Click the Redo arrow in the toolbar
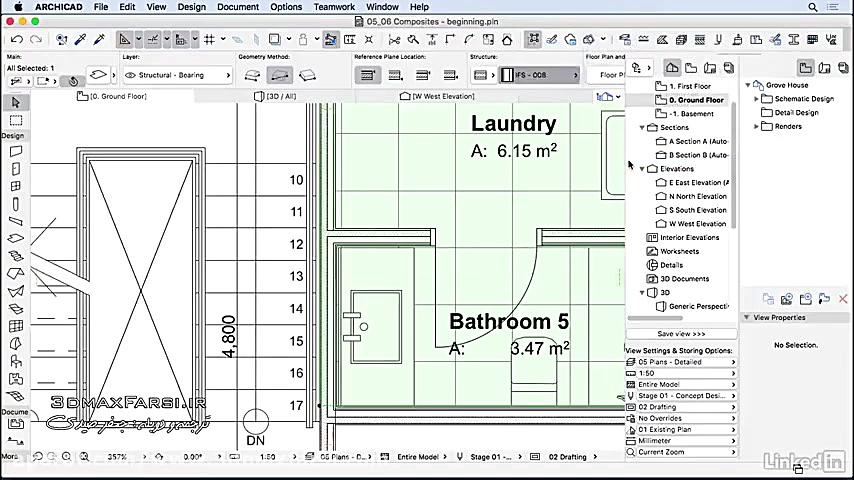The width and height of the screenshot is (854, 480). click(x=36, y=39)
